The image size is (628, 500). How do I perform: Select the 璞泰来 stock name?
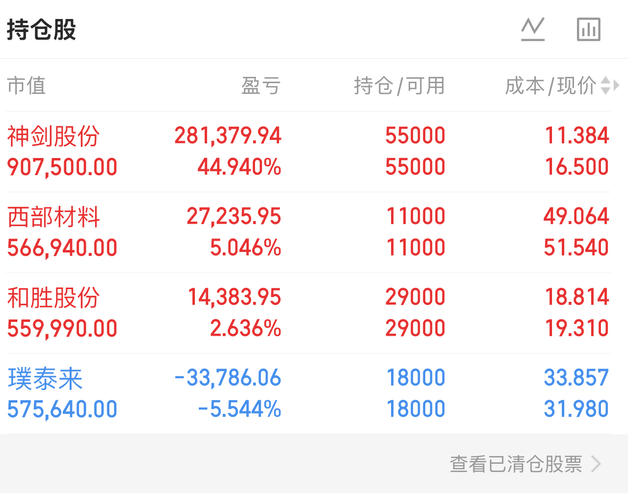[45, 379]
